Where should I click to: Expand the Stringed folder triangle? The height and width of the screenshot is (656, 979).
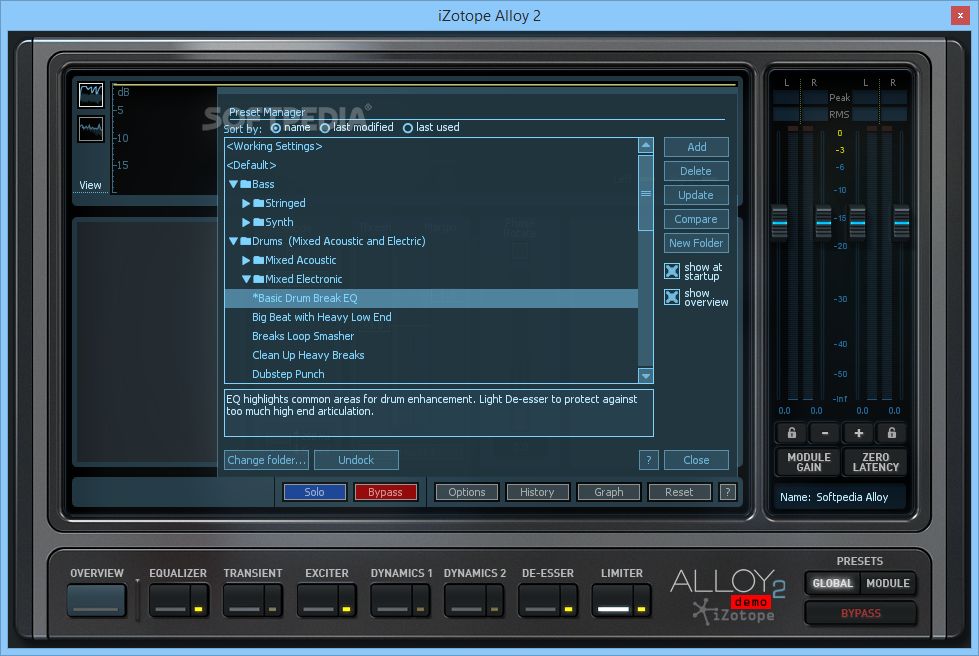246,203
